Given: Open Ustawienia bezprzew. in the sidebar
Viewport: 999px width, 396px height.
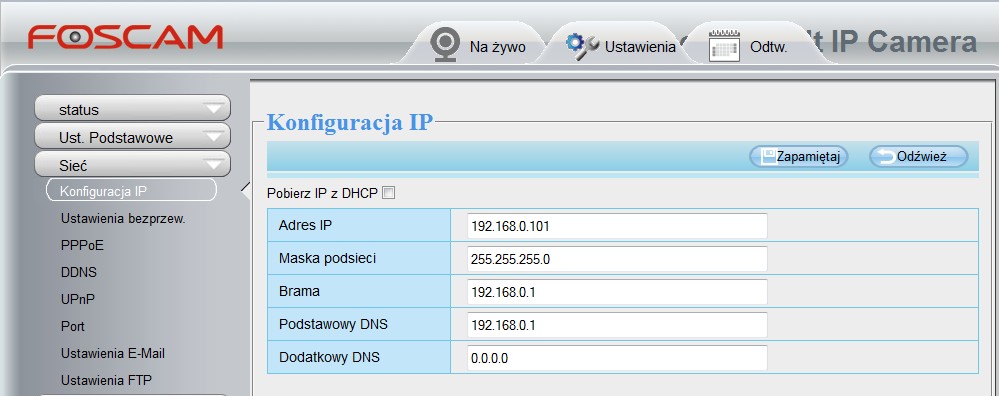Looking at the screenshot, I should coord(123,218).
